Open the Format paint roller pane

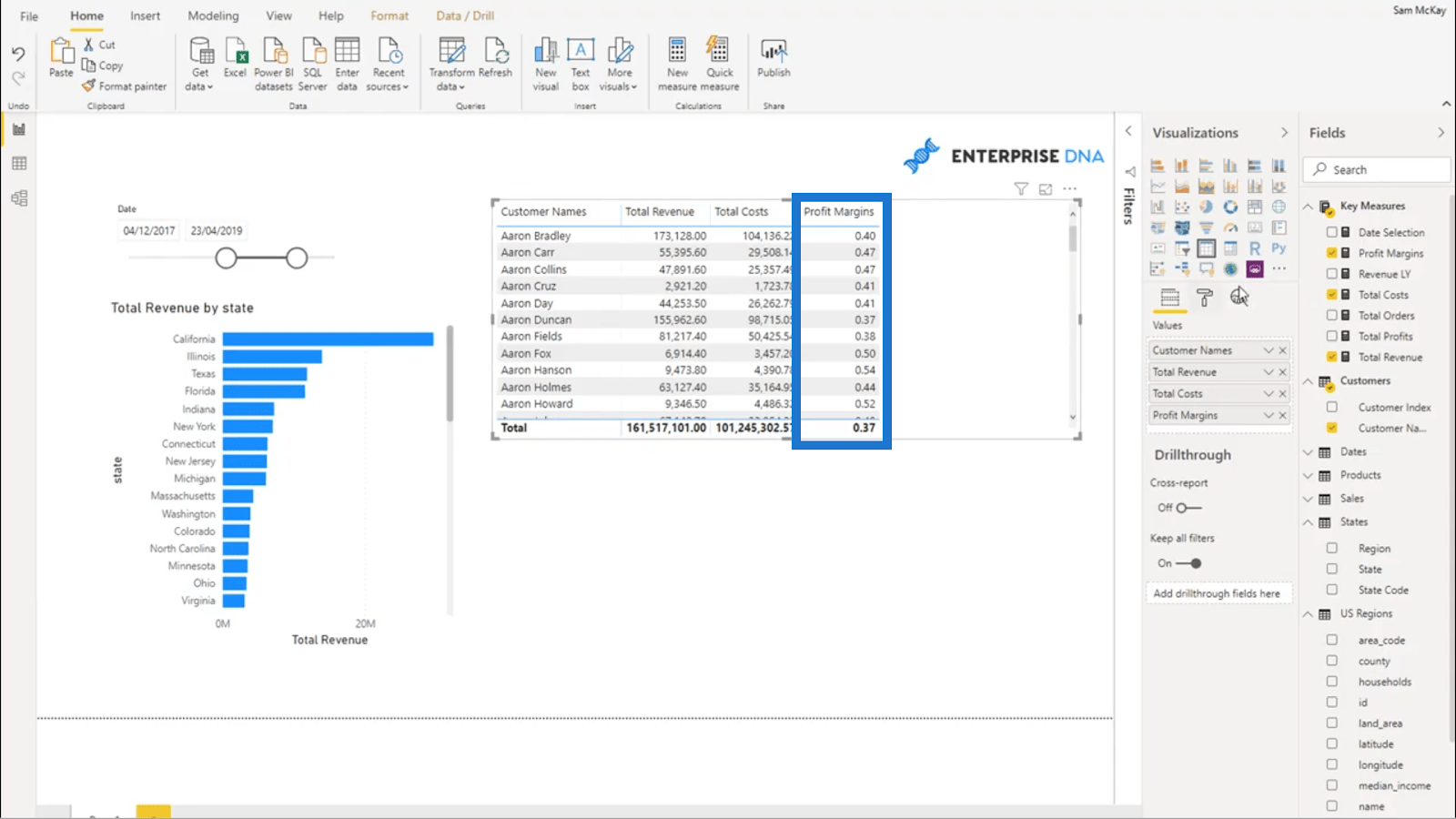(1204, 298)
